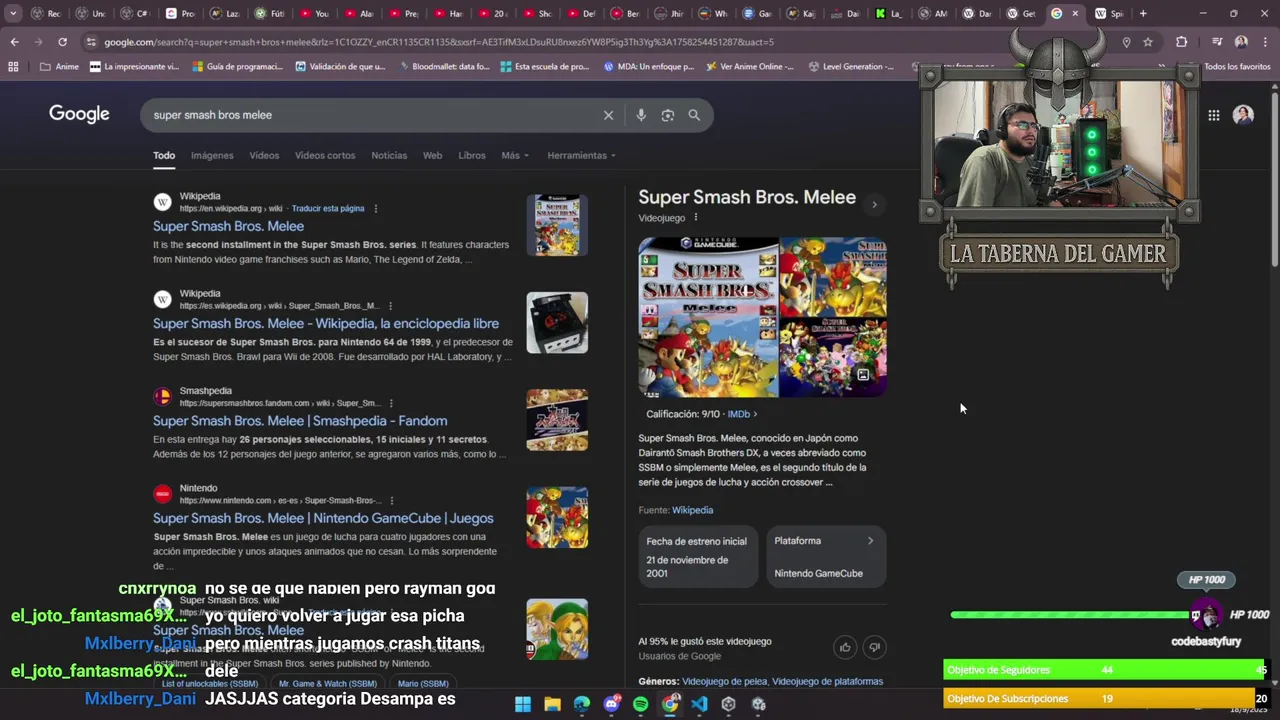The width and height of the screenshot is (1280, 720).
Task: Click the Nintendo result favicon
Action: point(162,494)
